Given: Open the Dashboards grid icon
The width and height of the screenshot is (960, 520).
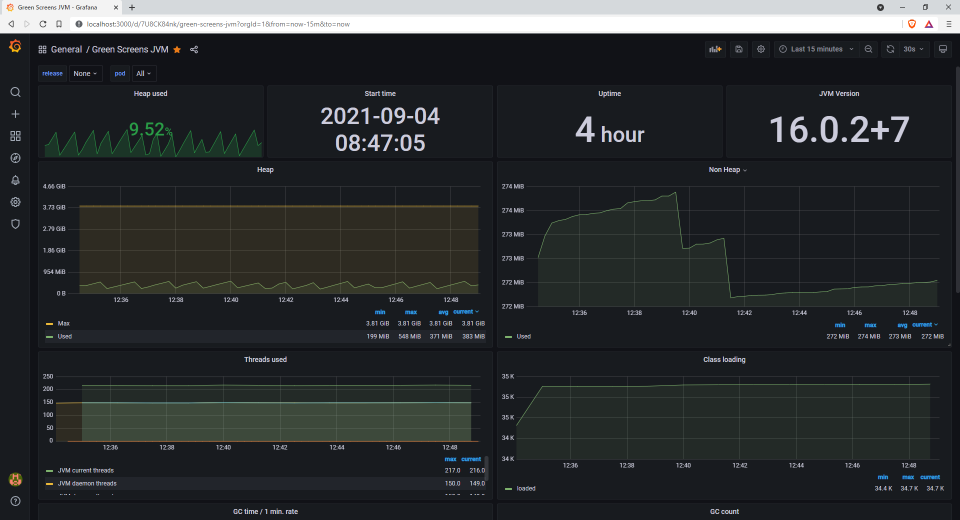Looking at the screenshot, I should pos(15,136).
